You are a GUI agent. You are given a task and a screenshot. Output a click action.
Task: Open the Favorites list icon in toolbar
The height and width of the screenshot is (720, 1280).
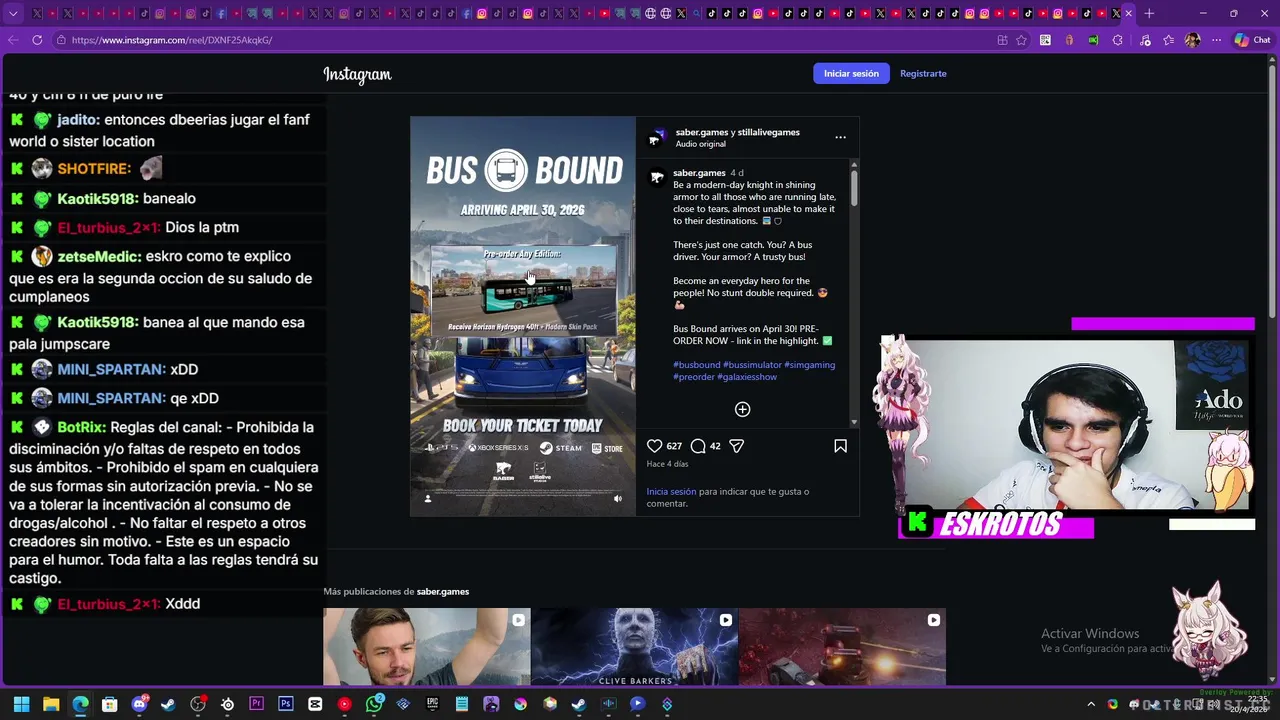[x=1168, y=40]
